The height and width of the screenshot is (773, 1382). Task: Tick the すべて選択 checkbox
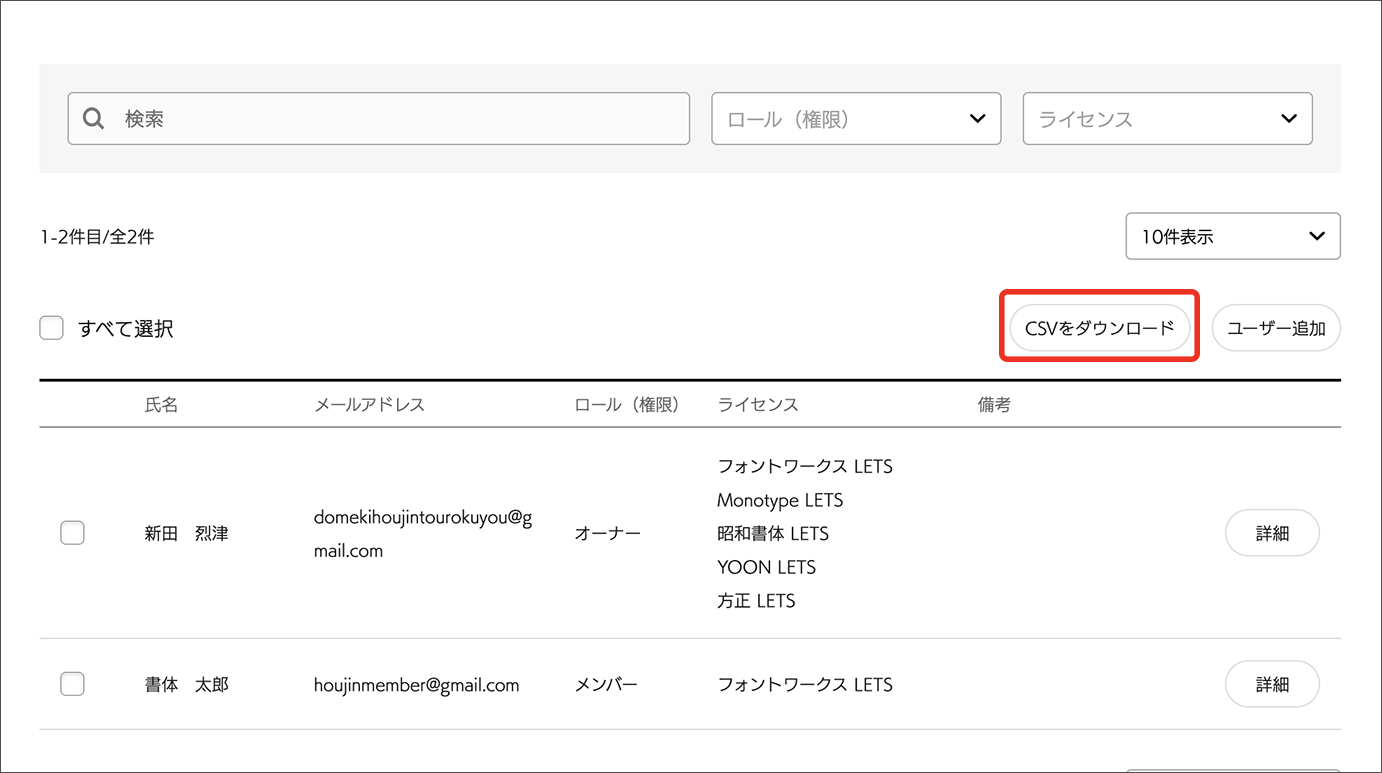(52, 328)
